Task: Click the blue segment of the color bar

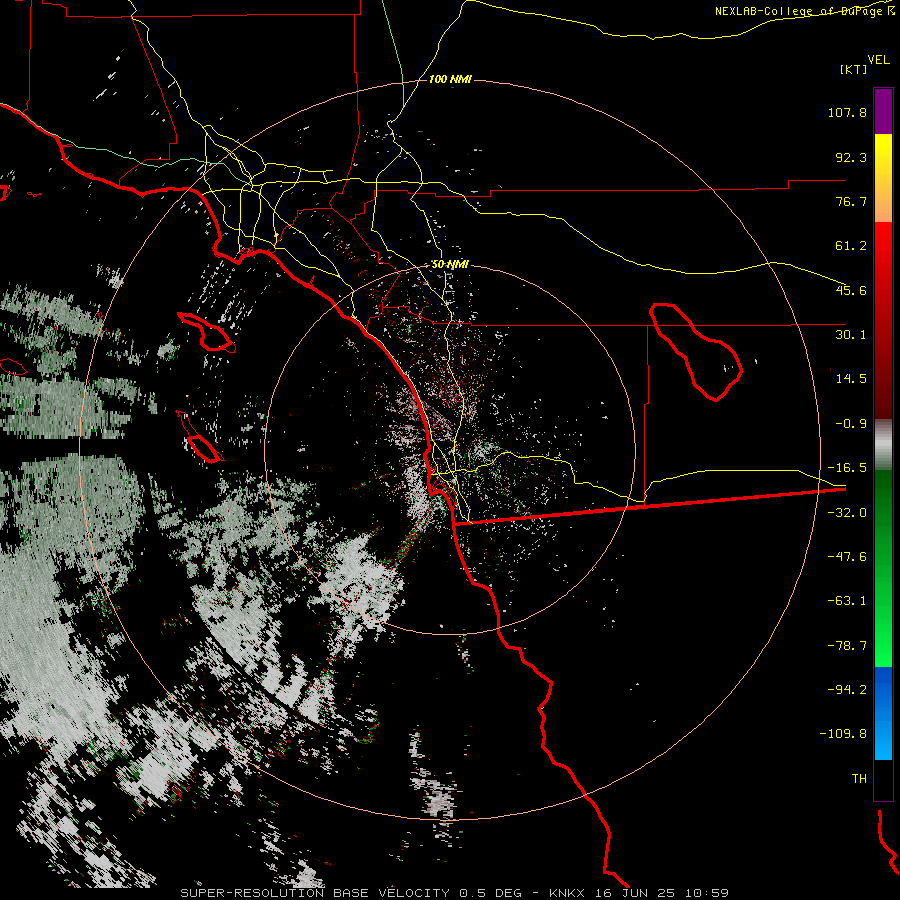Action: (x=883, y=713)
